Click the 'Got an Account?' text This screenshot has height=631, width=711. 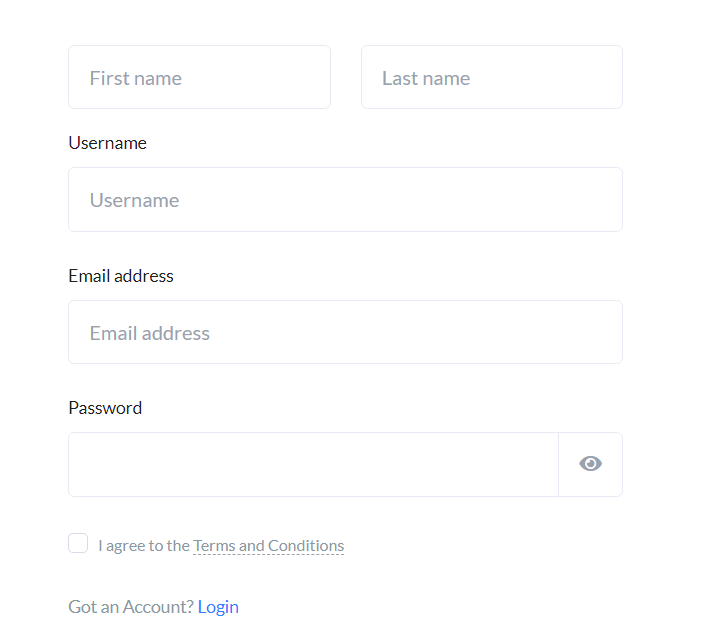pyautogui.click(x=131, y=607)
